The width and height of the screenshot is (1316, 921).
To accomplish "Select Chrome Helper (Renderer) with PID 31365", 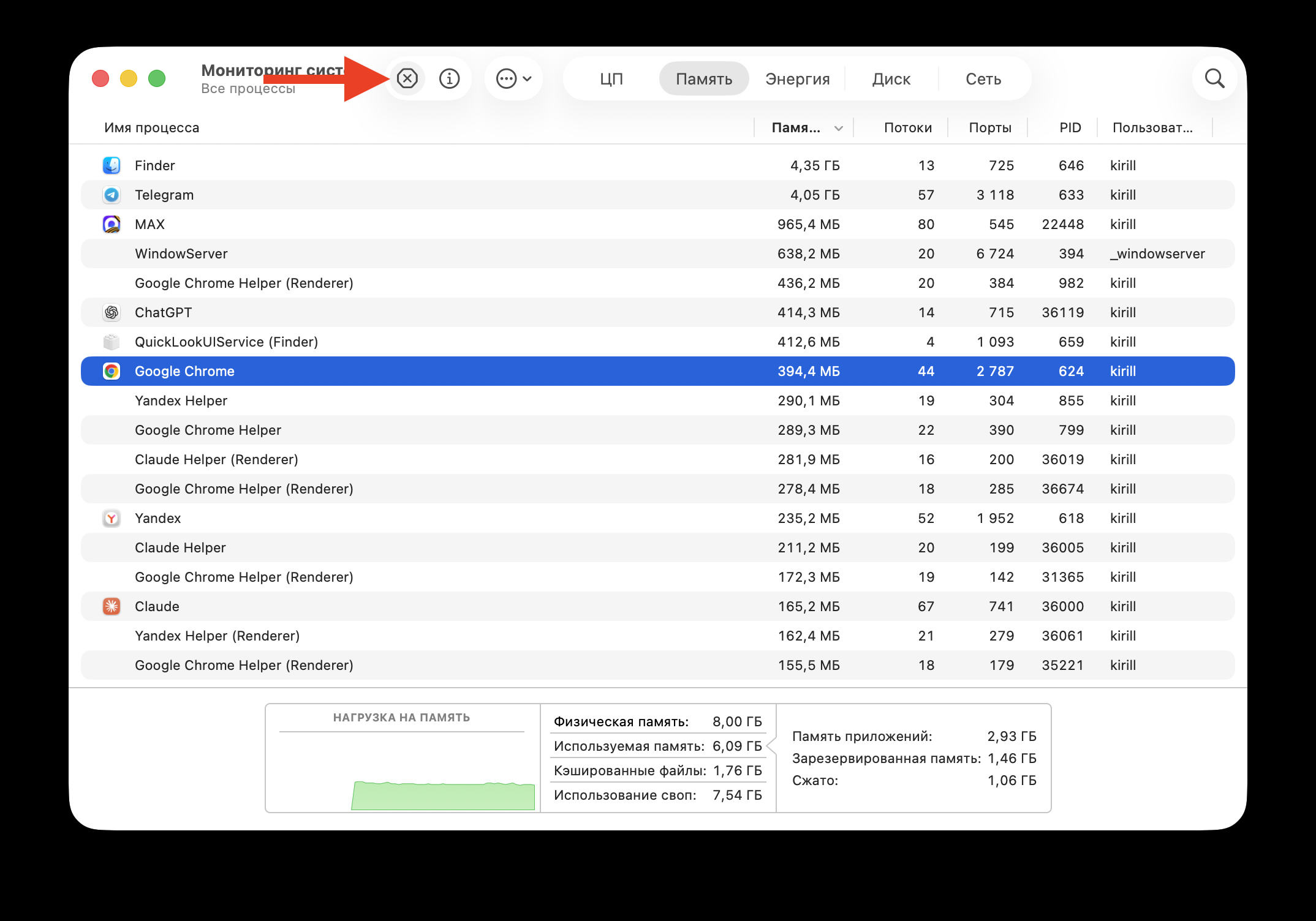I will coord(657,577).
